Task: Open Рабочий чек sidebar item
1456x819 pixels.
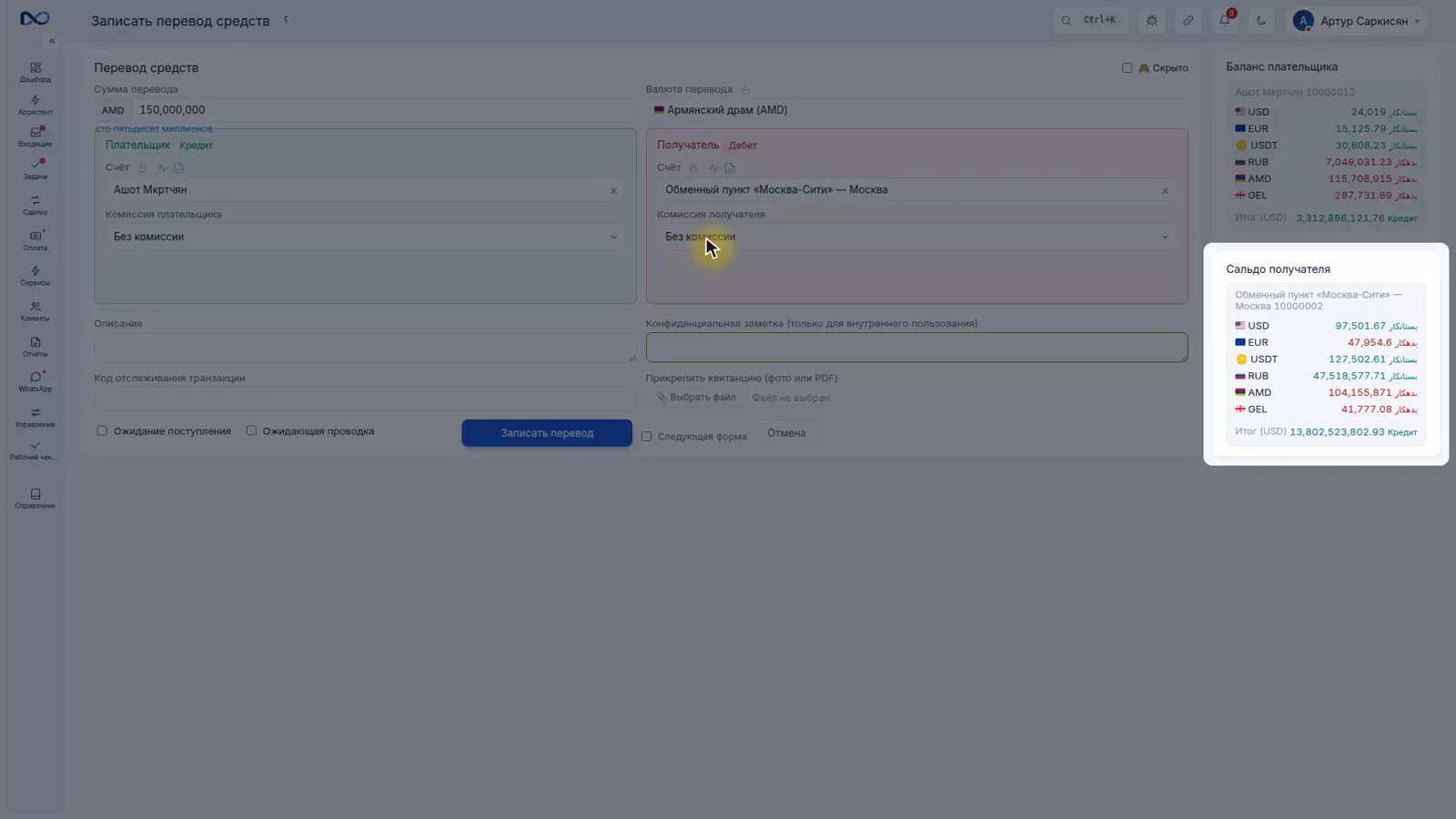Action: tap(35, 450)
